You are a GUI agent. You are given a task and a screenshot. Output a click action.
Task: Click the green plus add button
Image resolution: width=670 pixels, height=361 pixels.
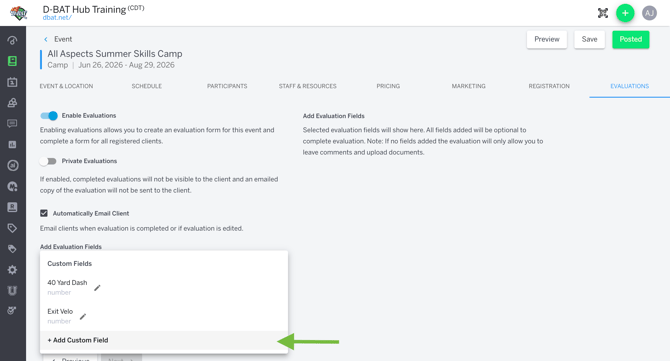tap(625, 13)
